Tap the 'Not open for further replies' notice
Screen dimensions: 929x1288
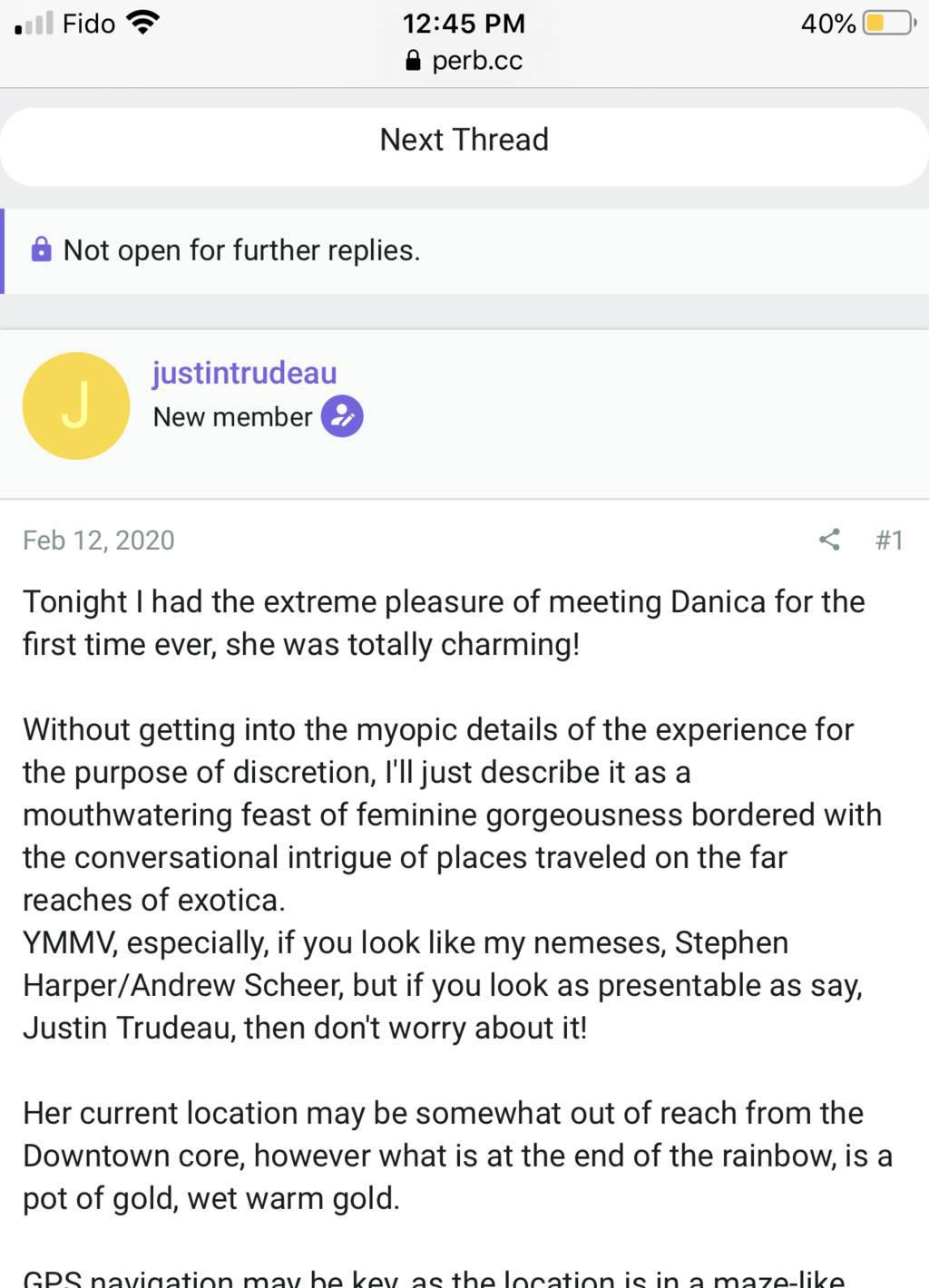click(241, 250)
